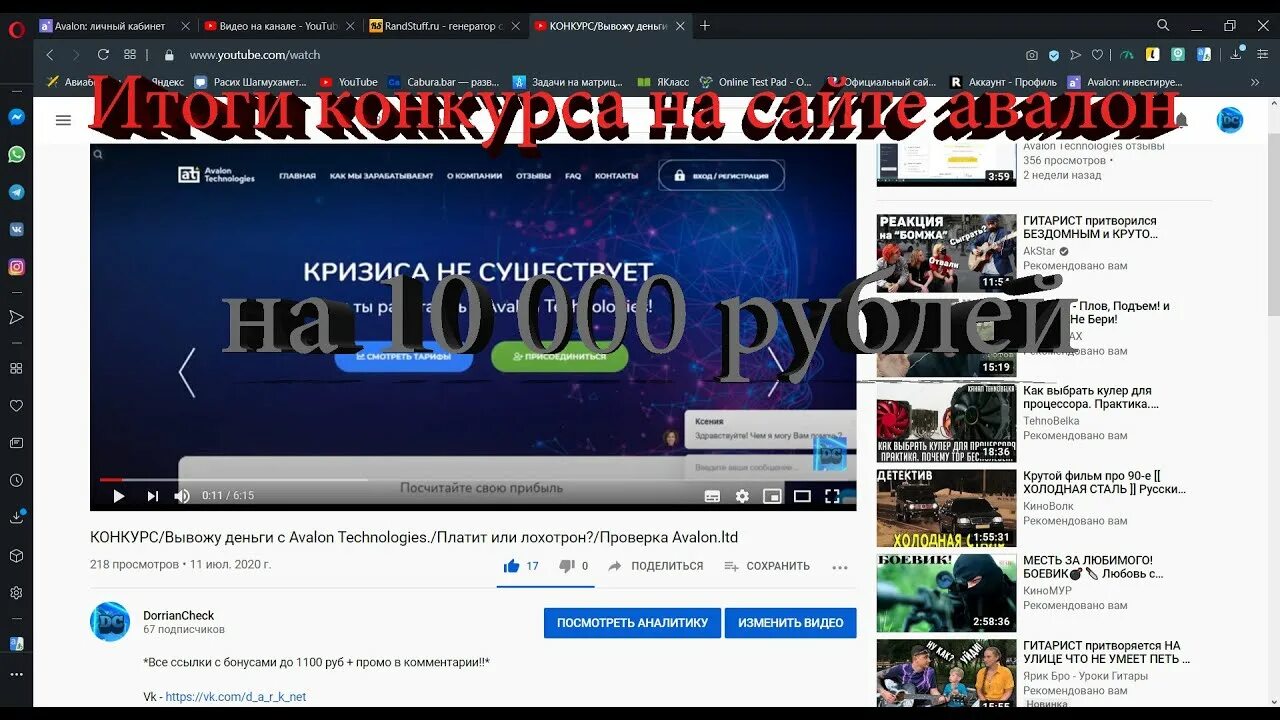1280x720 pixels.
Task: Open history clock in sidebar
Action: (x=16, y=481)
